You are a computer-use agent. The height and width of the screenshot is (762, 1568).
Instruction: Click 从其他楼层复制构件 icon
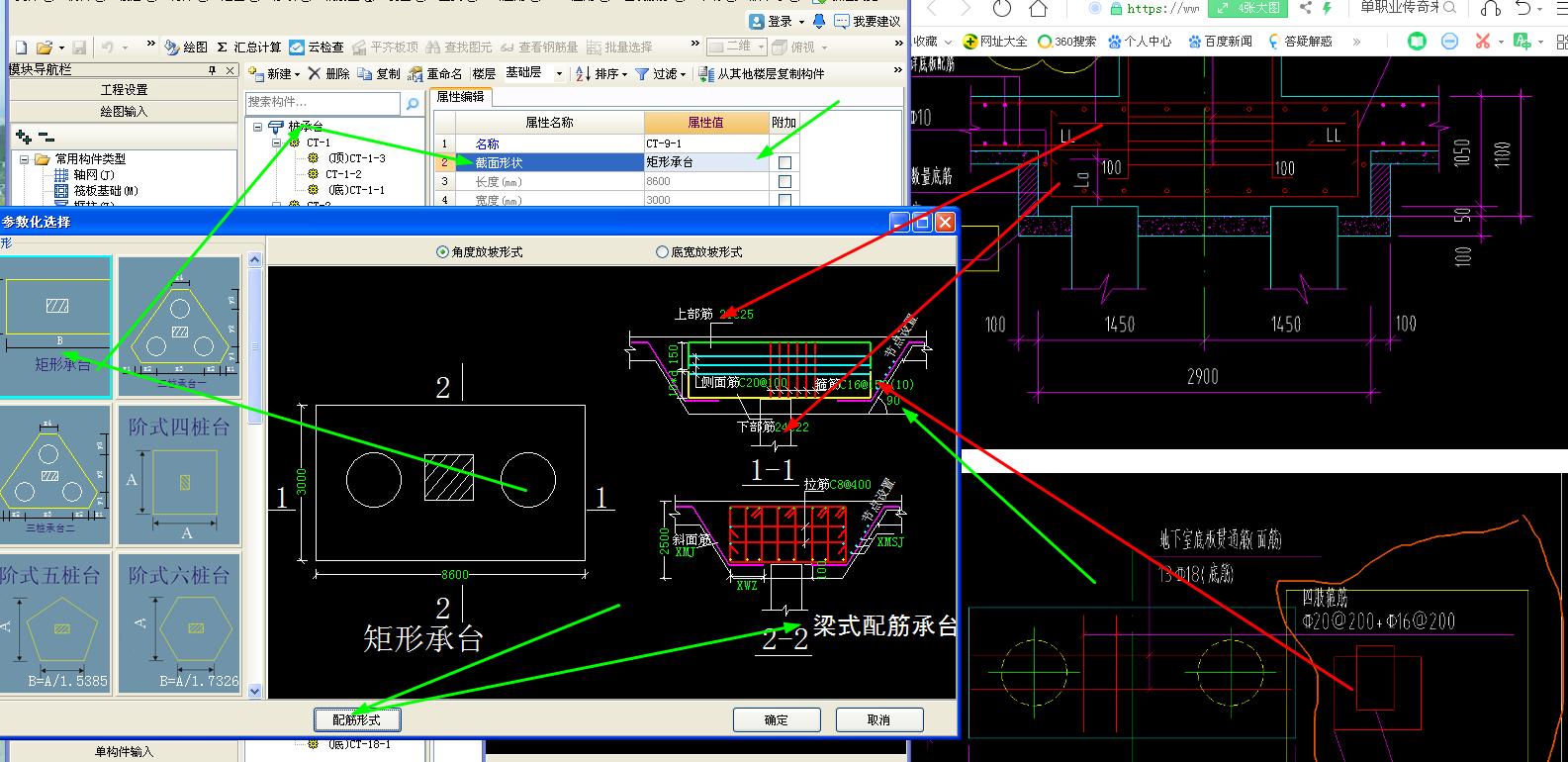coord(761,73)
